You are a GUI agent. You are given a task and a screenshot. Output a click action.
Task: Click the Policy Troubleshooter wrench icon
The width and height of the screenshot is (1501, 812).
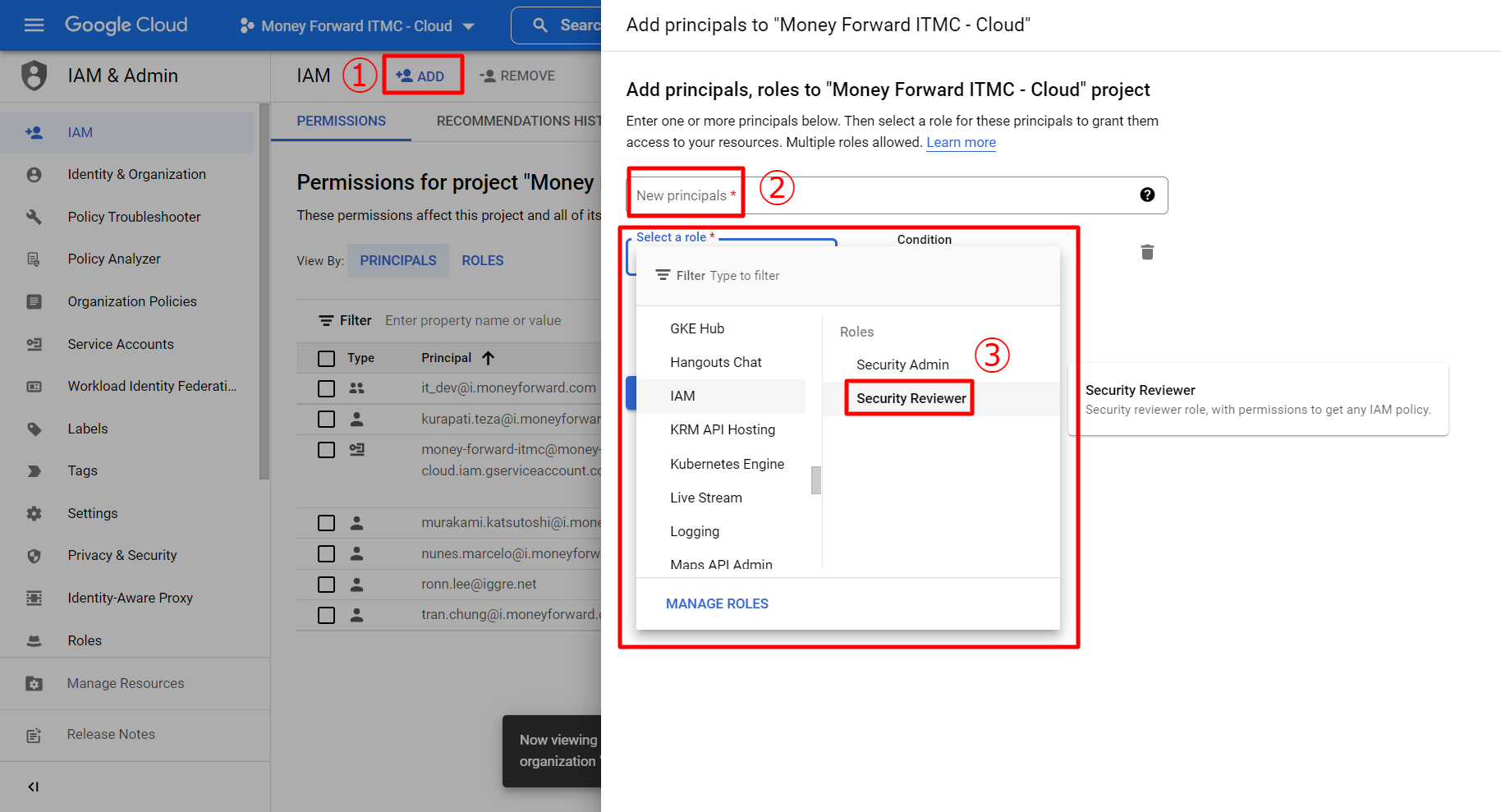[x=34, y=217]
